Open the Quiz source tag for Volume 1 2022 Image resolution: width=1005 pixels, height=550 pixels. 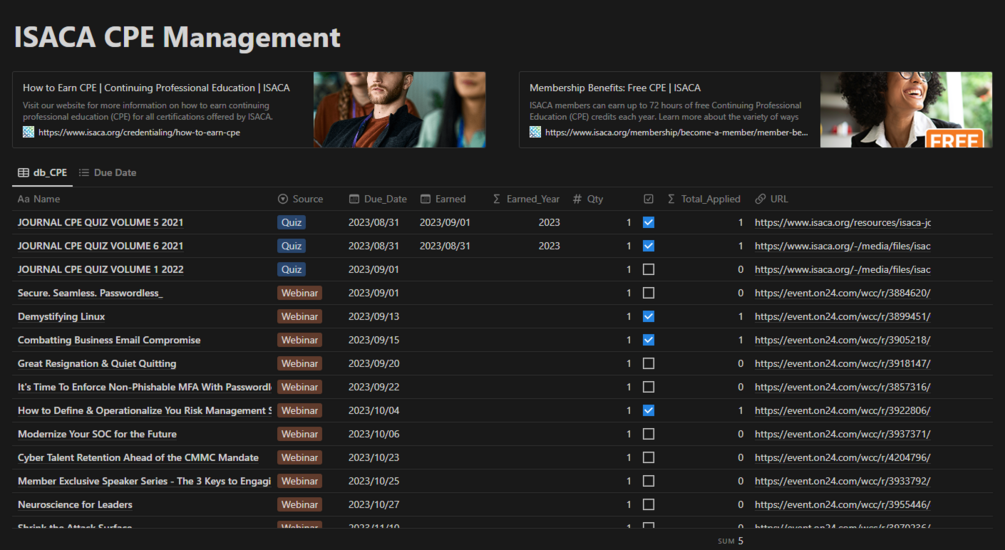coord(292,269)
